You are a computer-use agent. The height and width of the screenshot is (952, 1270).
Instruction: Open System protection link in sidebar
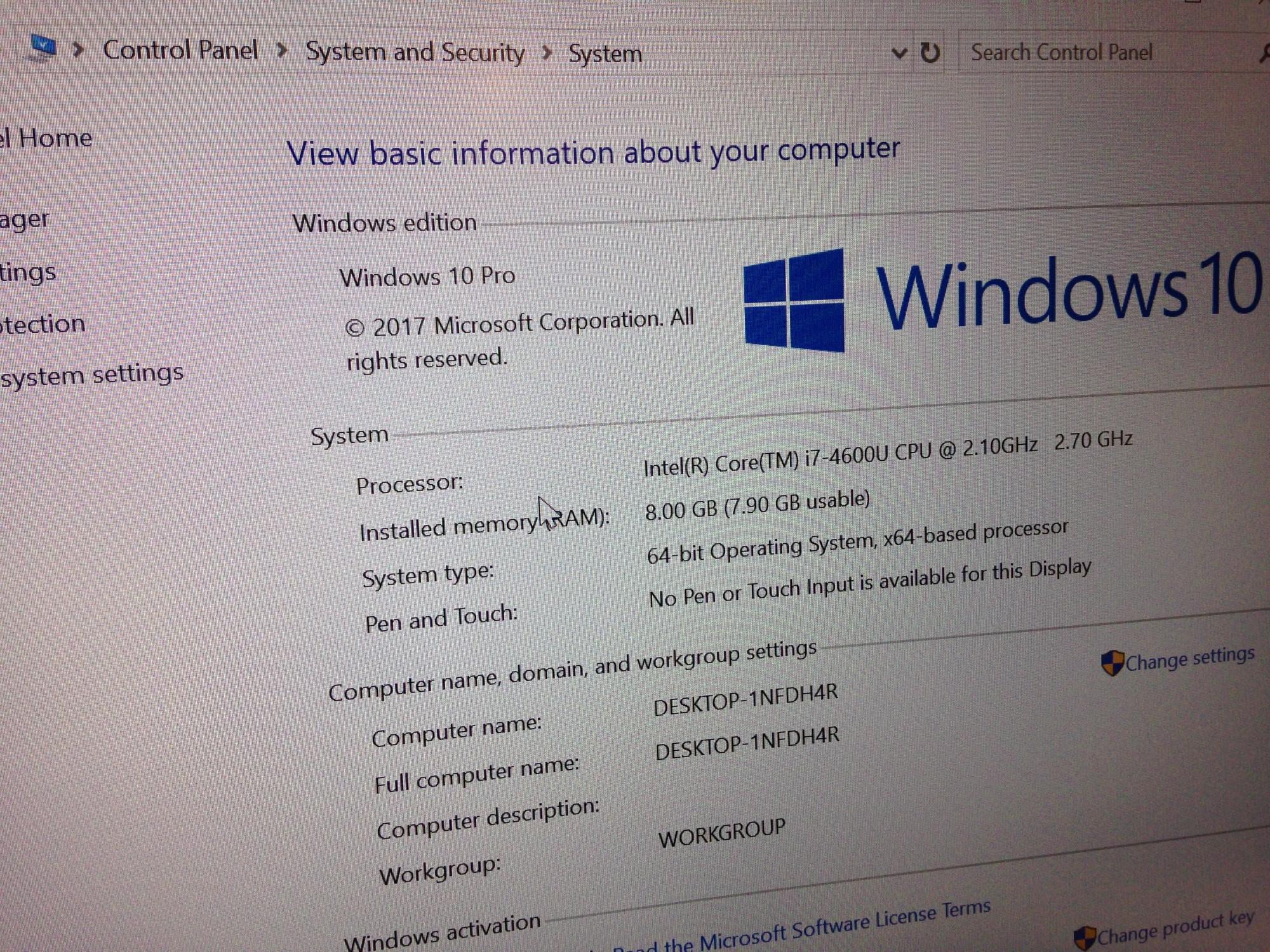pyautogui.click(x=42, y=324)
